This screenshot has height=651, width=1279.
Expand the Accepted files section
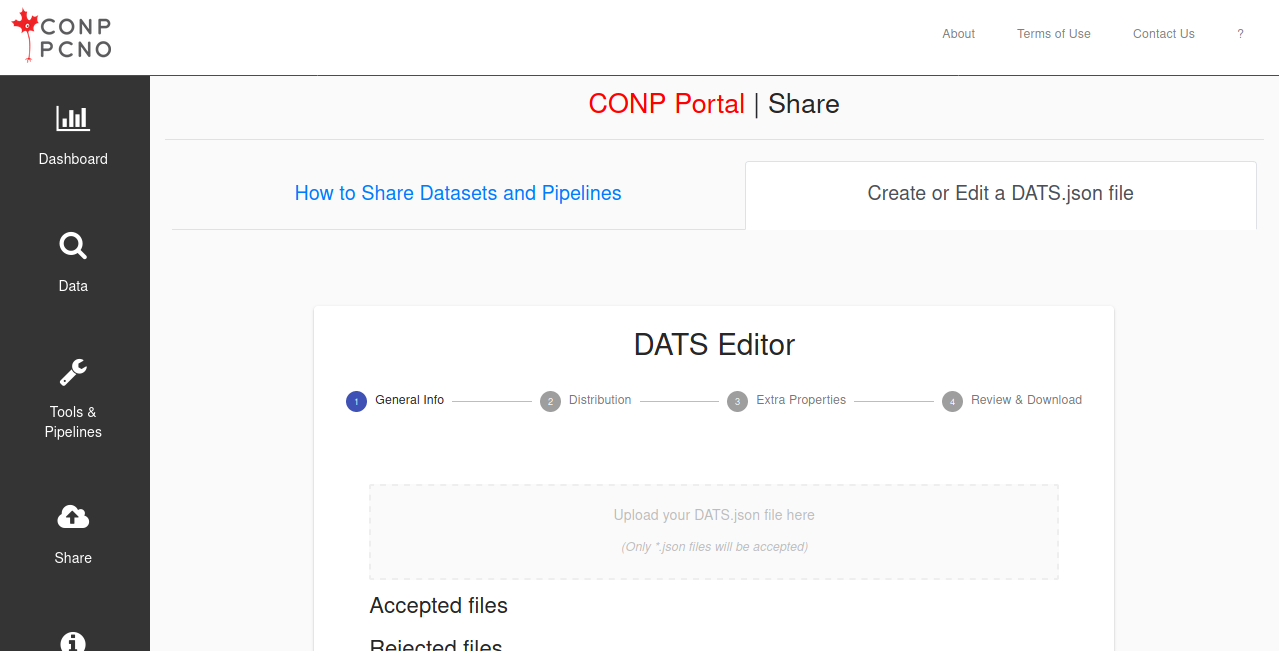tap(438, 606)
